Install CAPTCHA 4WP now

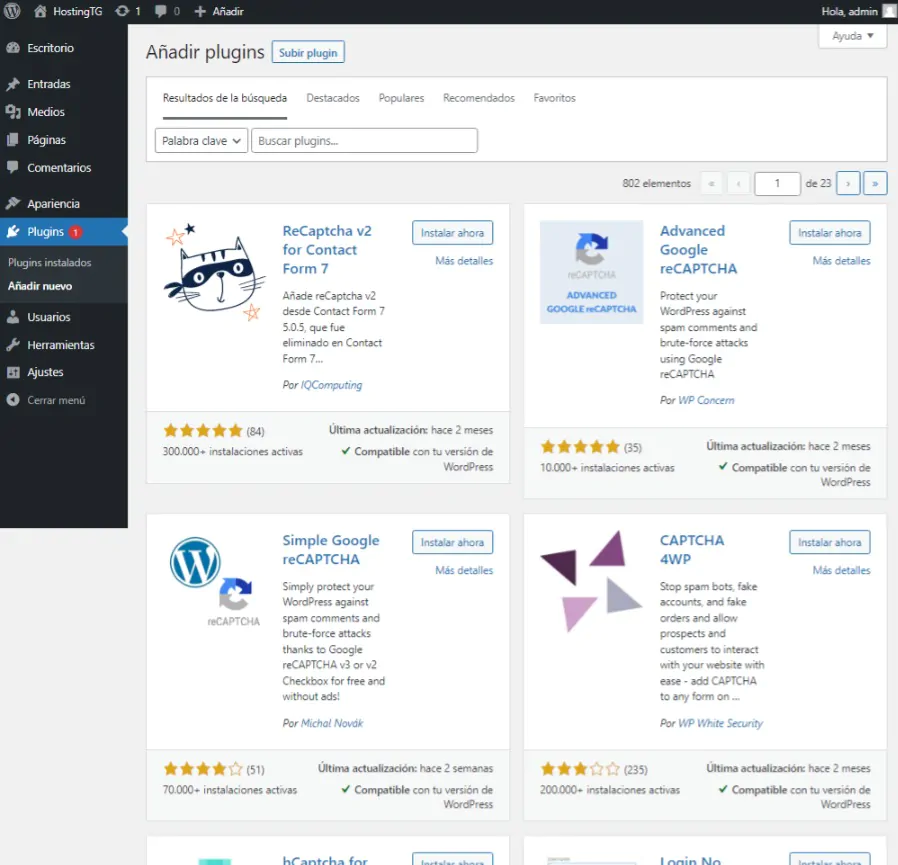click(x=829, y=542)
